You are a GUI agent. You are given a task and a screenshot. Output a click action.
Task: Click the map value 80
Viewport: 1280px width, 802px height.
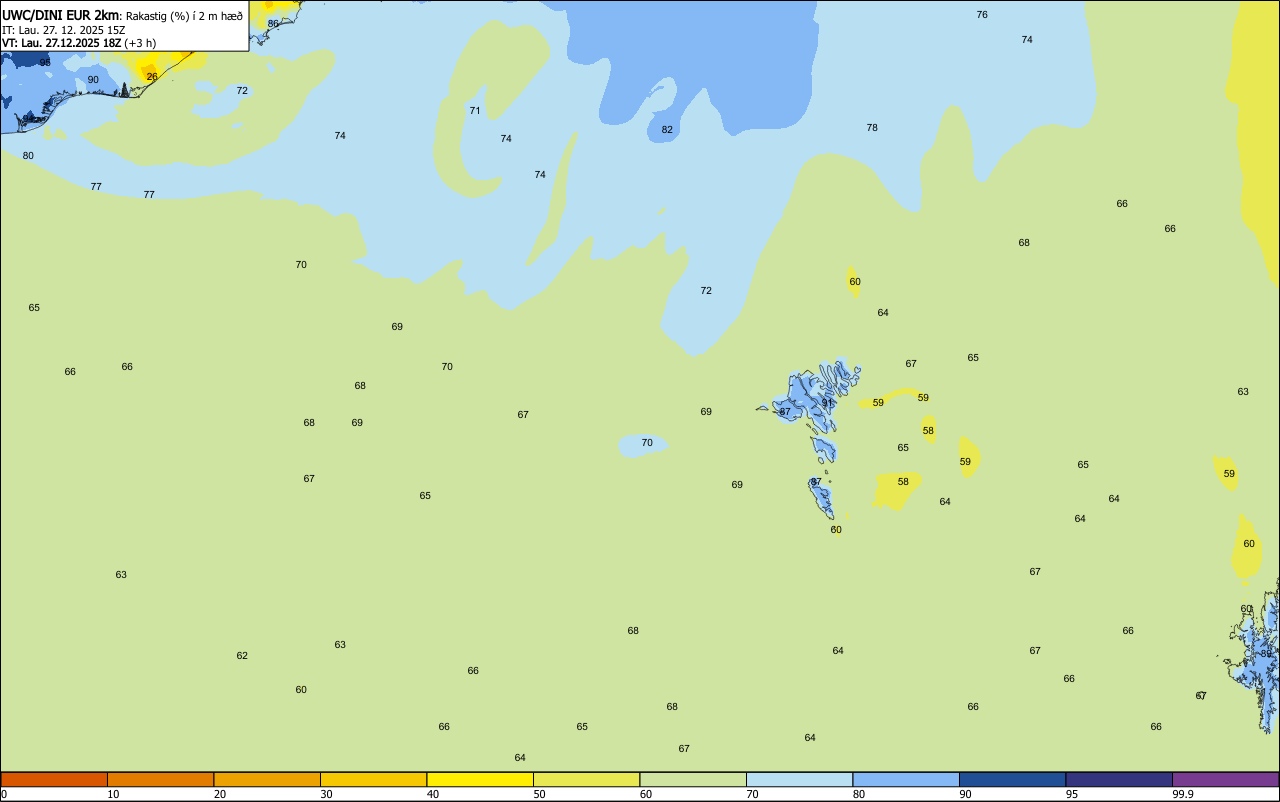[28, 156]
